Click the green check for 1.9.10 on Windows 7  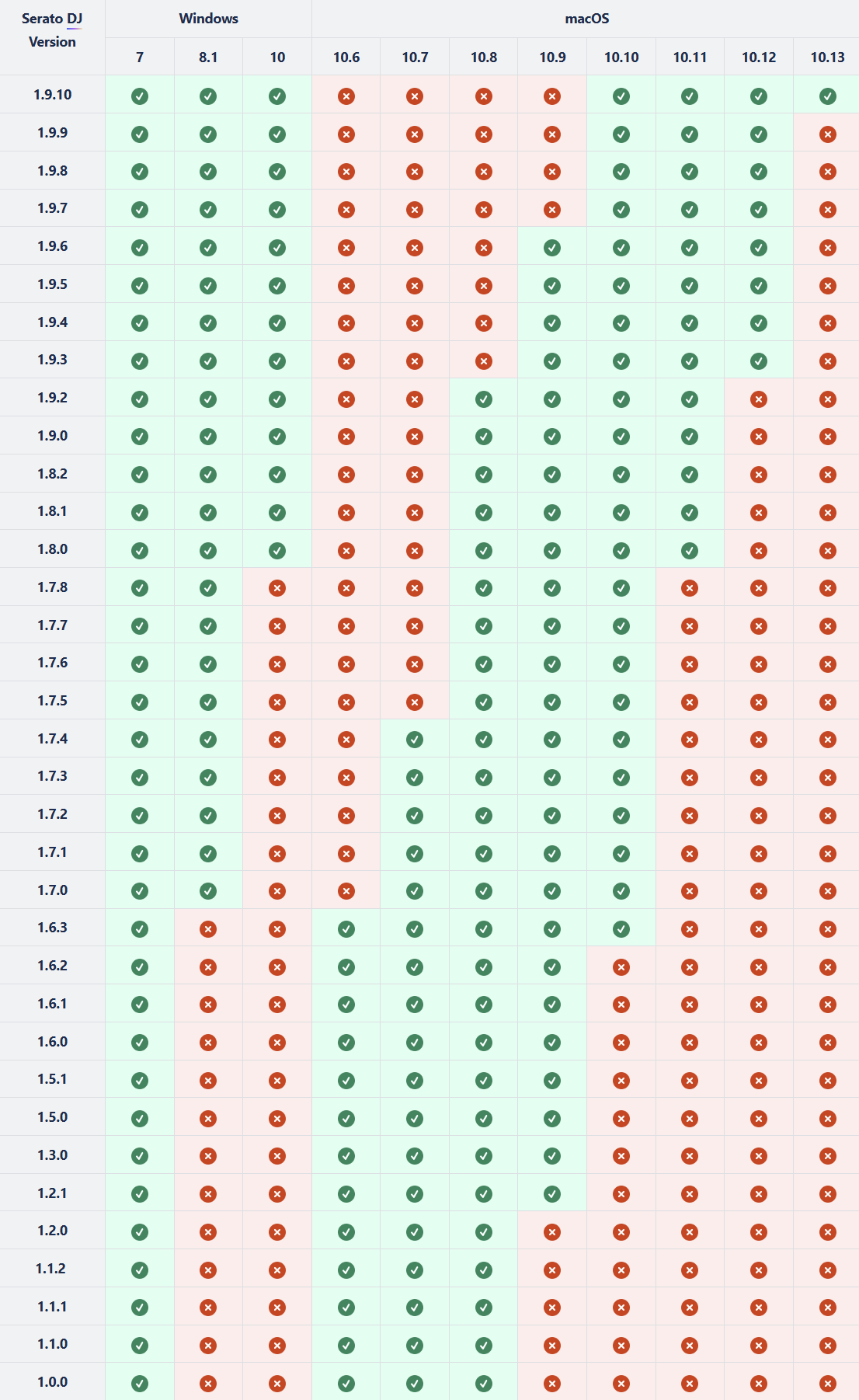(140, 96)
